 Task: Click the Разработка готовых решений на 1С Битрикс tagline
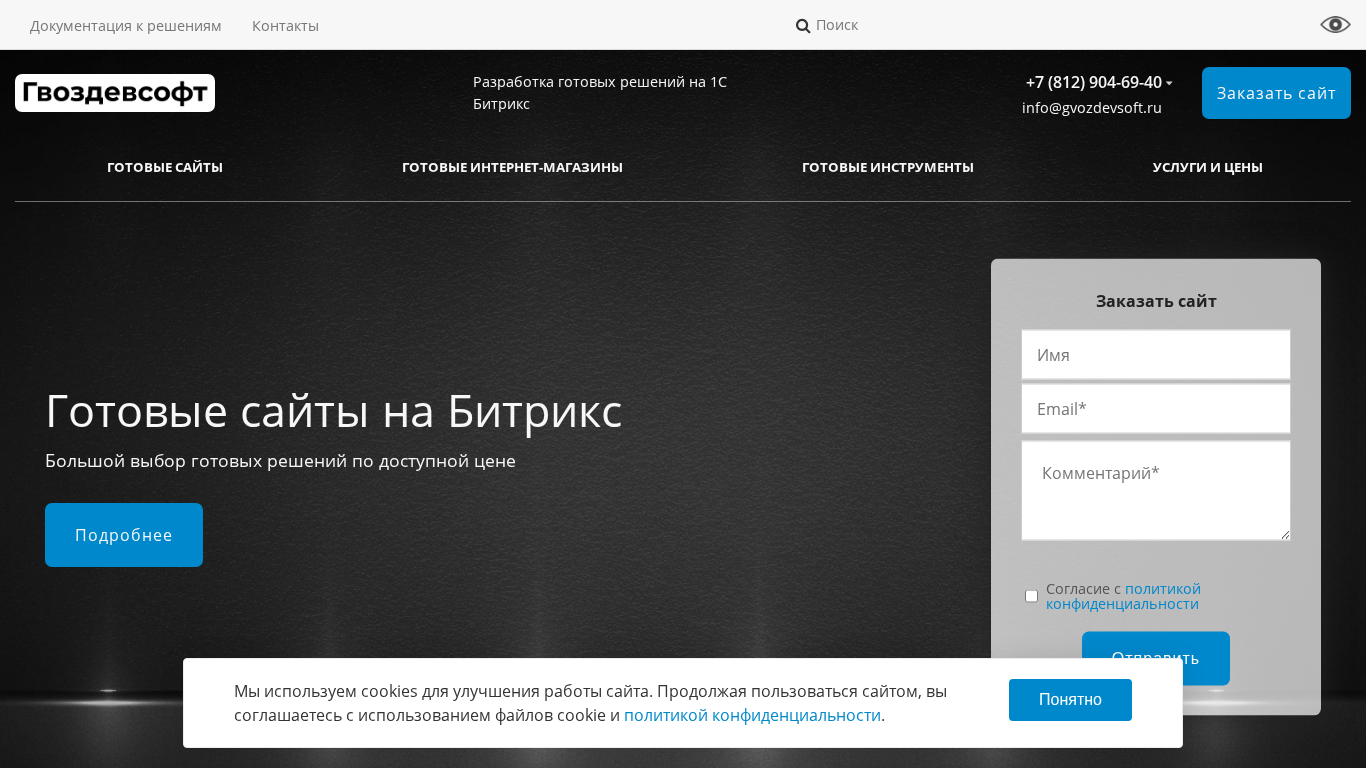pos(600,93)
